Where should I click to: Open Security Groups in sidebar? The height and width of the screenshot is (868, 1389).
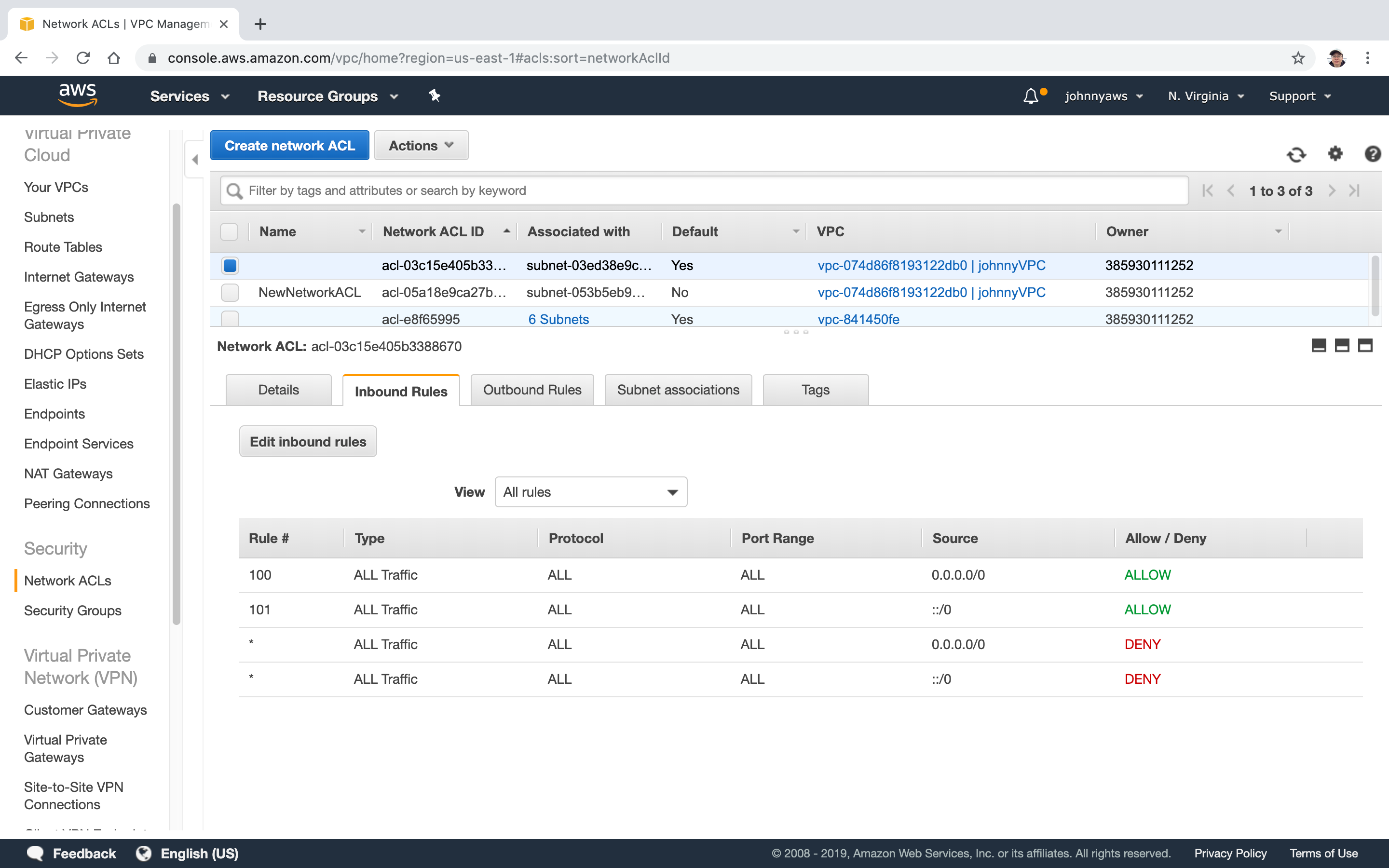click(73, 610)
